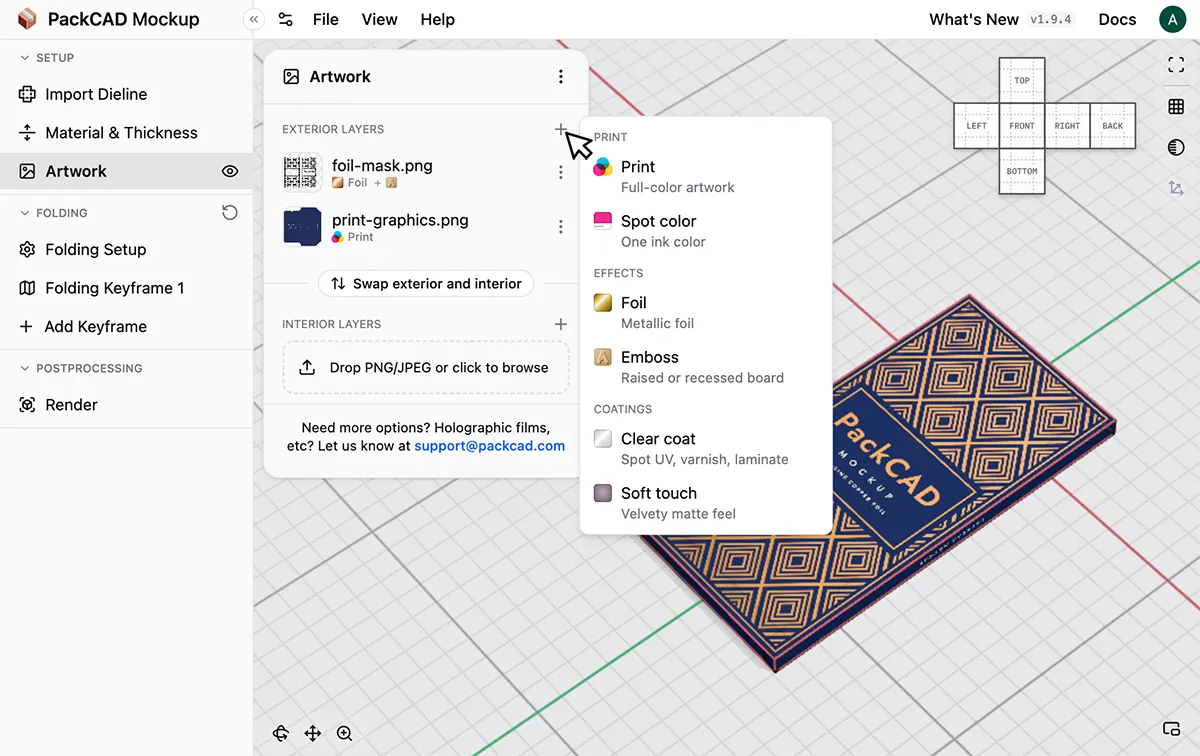1200x756 pixels.
Task: Select the print-graphics.png layer thumbnail
Action: pyautogui.click(x=302, y=227)
